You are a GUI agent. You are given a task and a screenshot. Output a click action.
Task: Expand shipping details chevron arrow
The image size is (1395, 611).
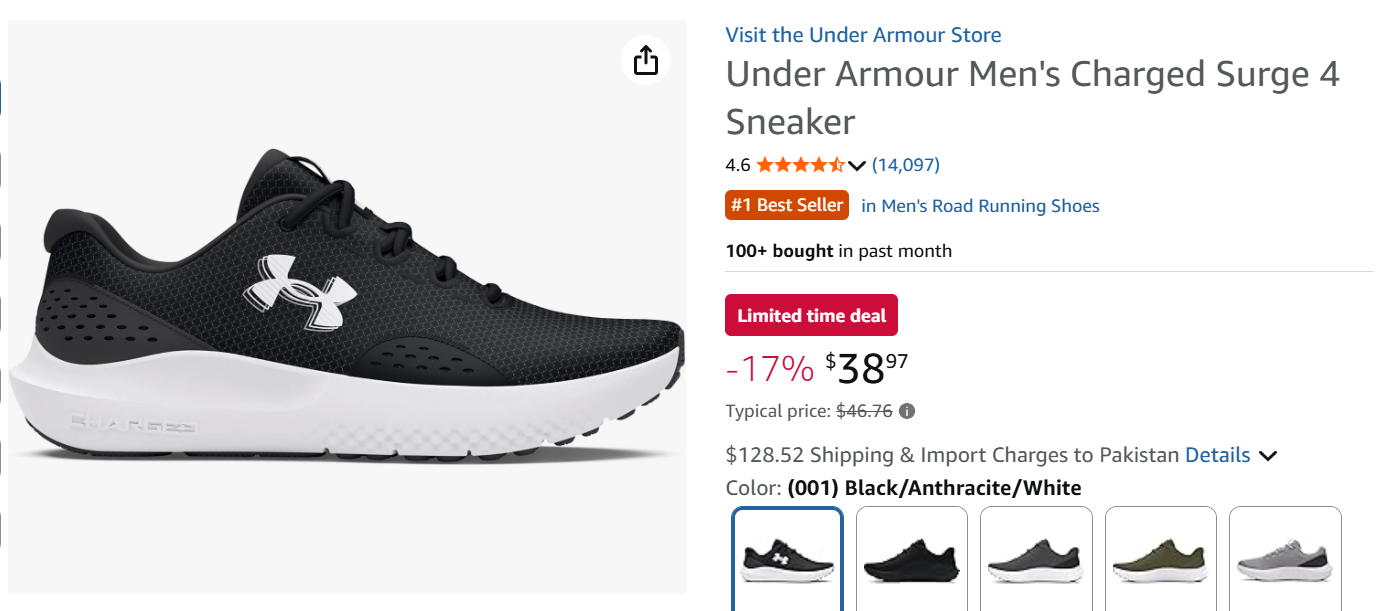[1268, 456]
